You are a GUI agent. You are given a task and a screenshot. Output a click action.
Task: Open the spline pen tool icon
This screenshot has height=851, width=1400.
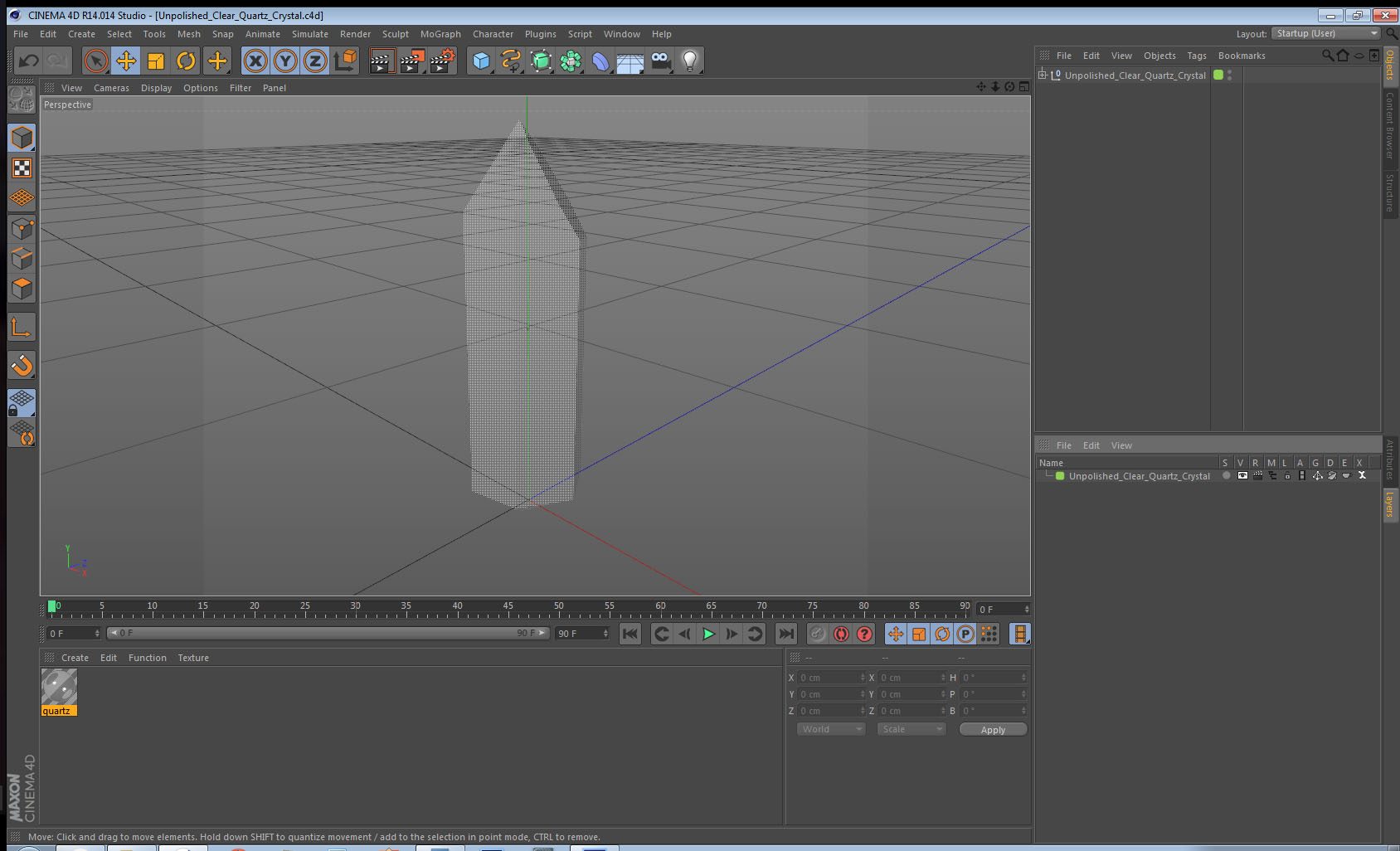click(511, 61)
